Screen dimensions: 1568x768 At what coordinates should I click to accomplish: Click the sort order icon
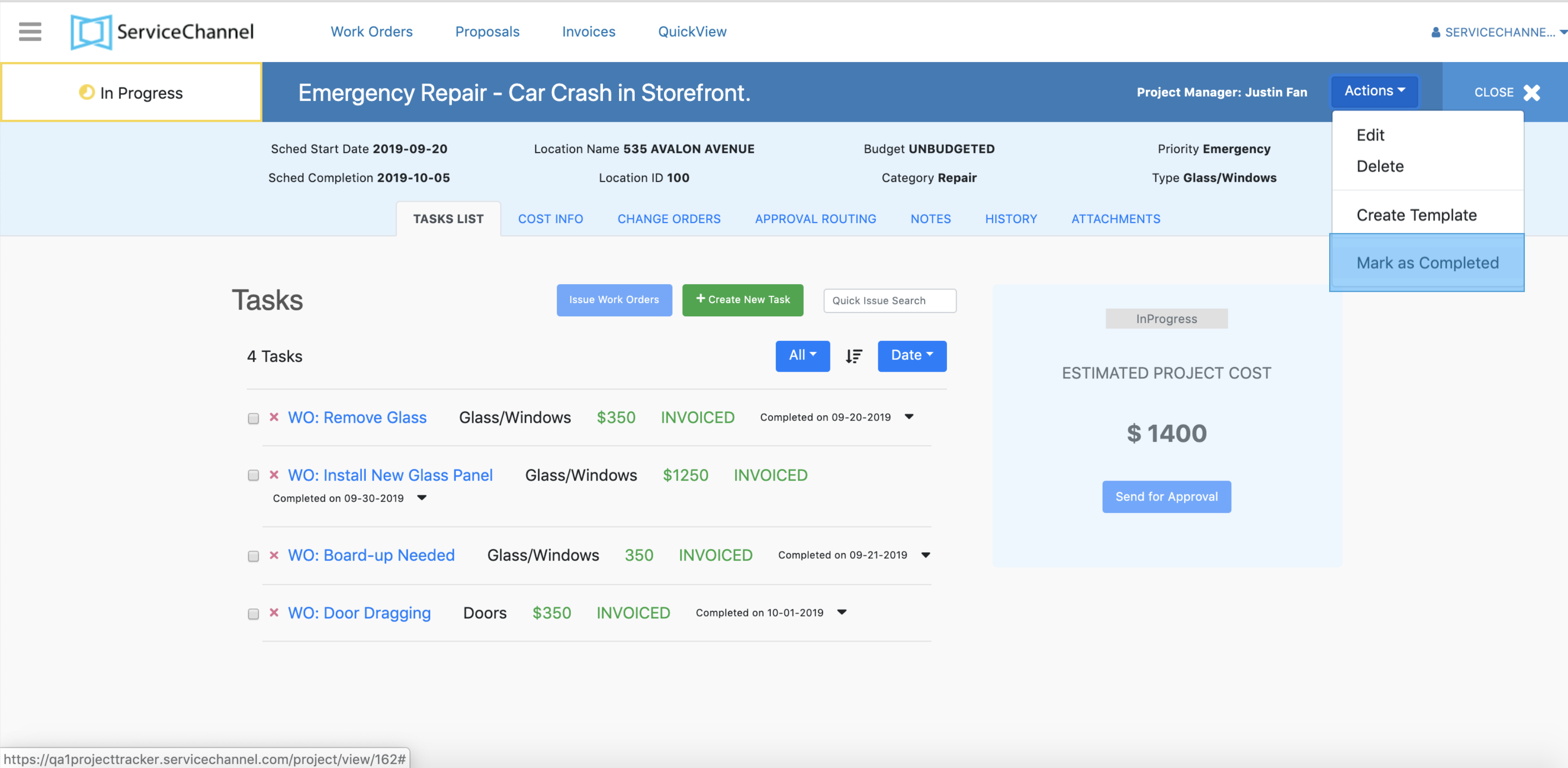pos(853,356)
